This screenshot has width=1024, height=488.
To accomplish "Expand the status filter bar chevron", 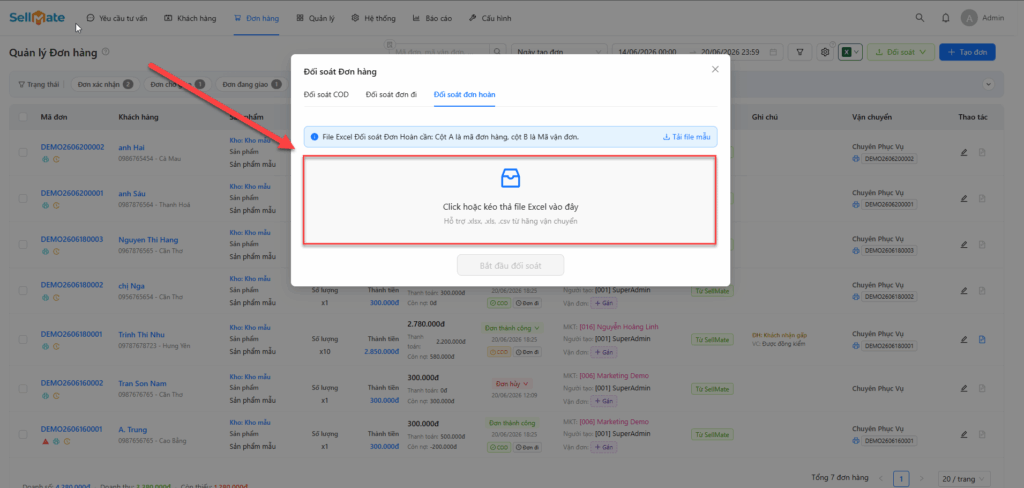I will (988, 84).
